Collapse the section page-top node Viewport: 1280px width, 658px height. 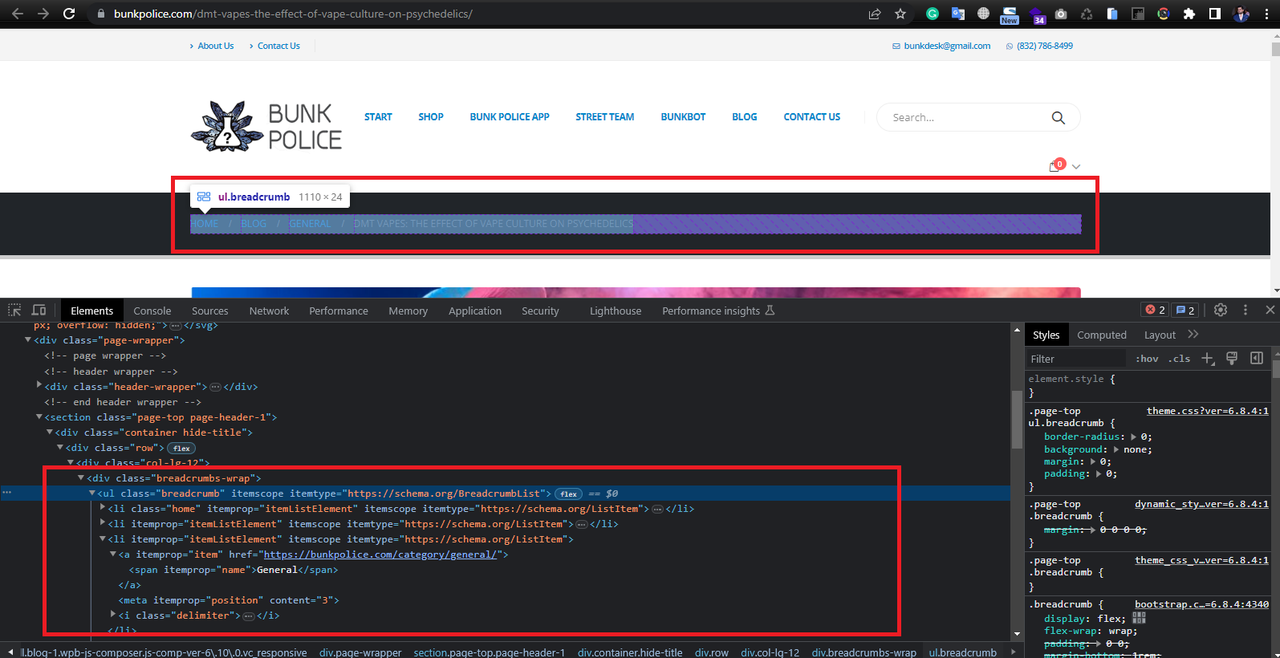pos(40,417)
